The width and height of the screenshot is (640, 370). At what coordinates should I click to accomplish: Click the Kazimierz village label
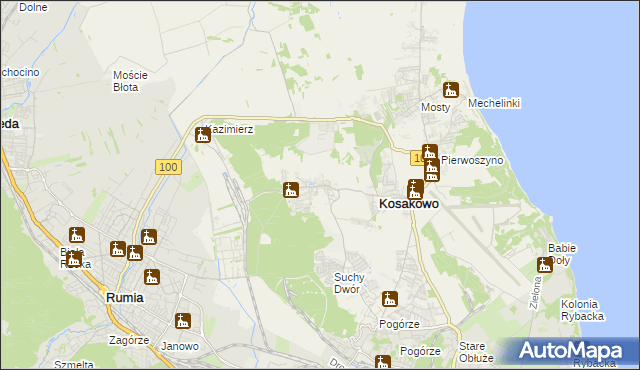229,129
